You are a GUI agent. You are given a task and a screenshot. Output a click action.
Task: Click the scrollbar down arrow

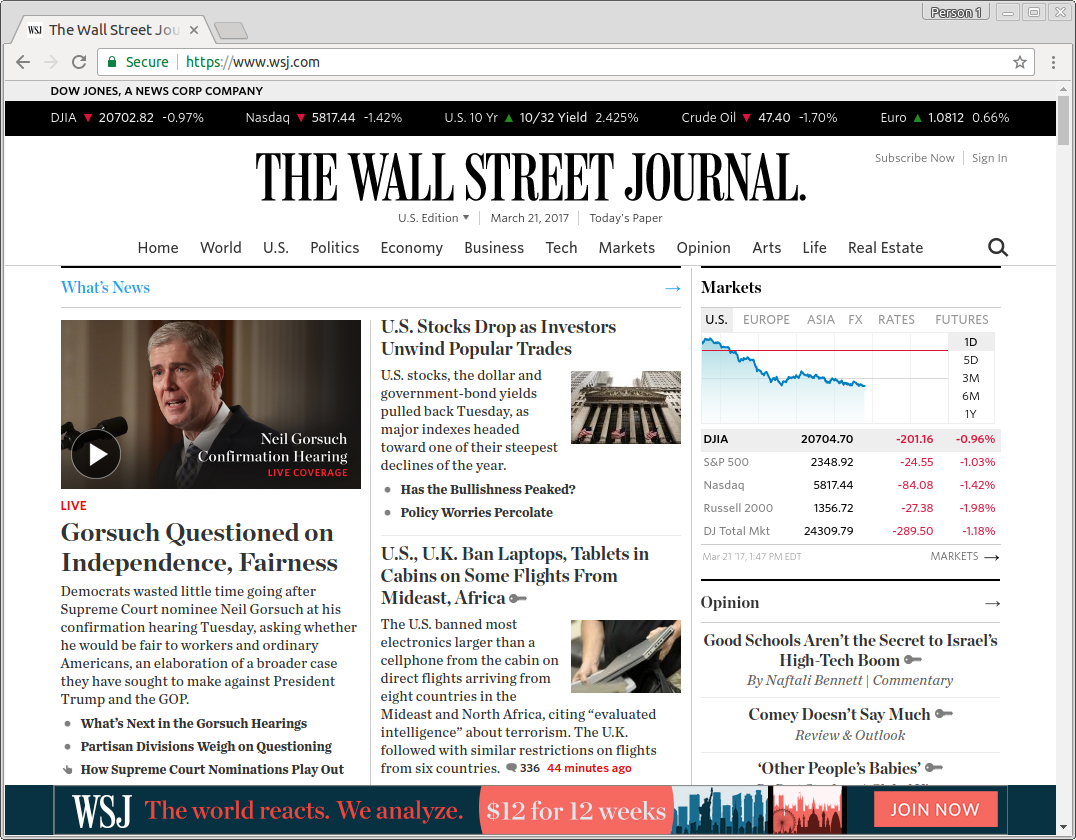point(1063,827)
